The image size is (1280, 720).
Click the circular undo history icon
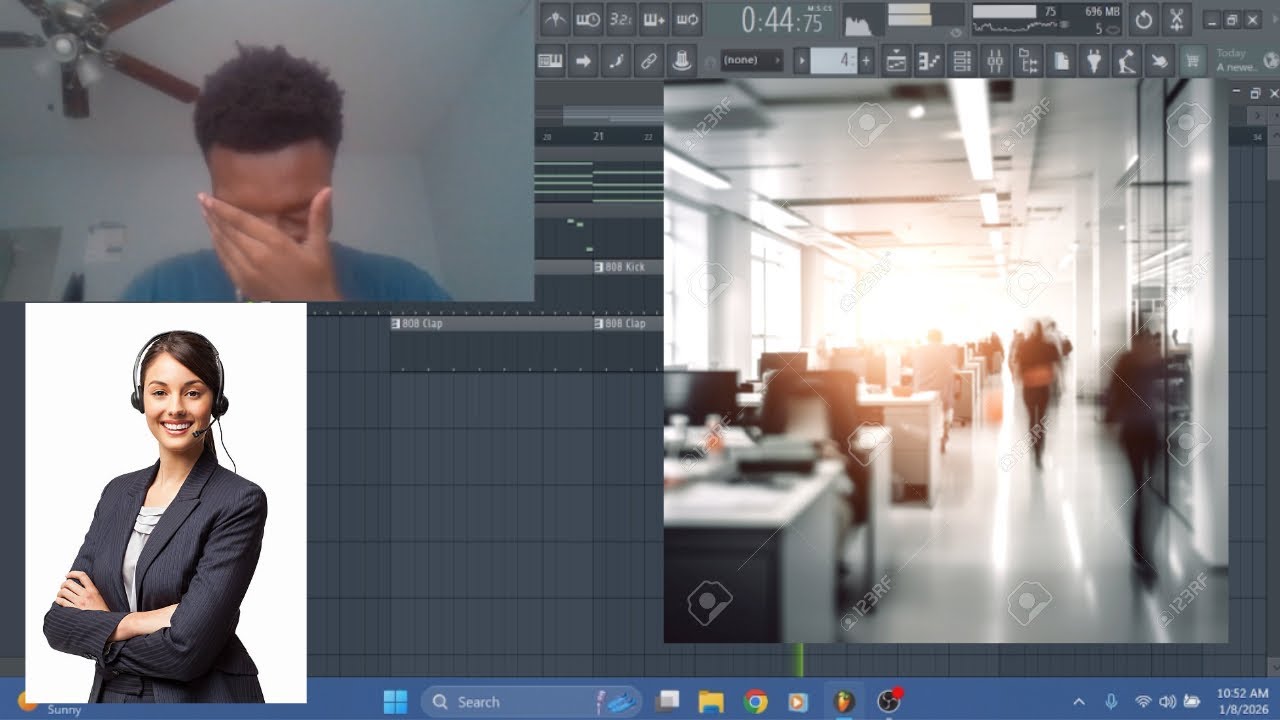click(1144, 19)
